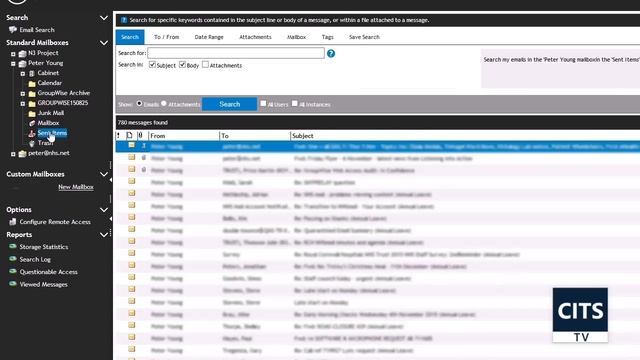Open the Attachments tab
This screenshot has width=640, height=360.
(x=255, y=37)
